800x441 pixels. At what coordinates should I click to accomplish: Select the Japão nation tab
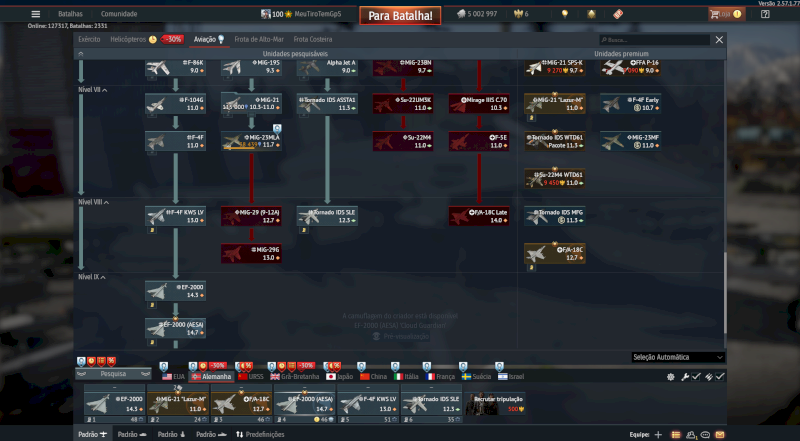(339, 377)
